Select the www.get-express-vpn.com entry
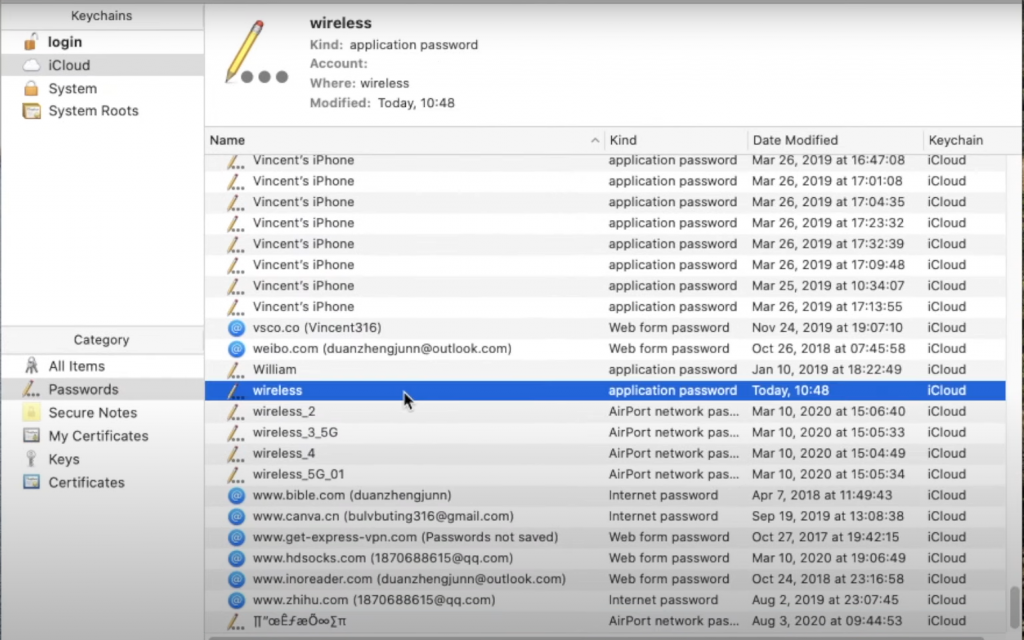 click(x=605, y=537)
